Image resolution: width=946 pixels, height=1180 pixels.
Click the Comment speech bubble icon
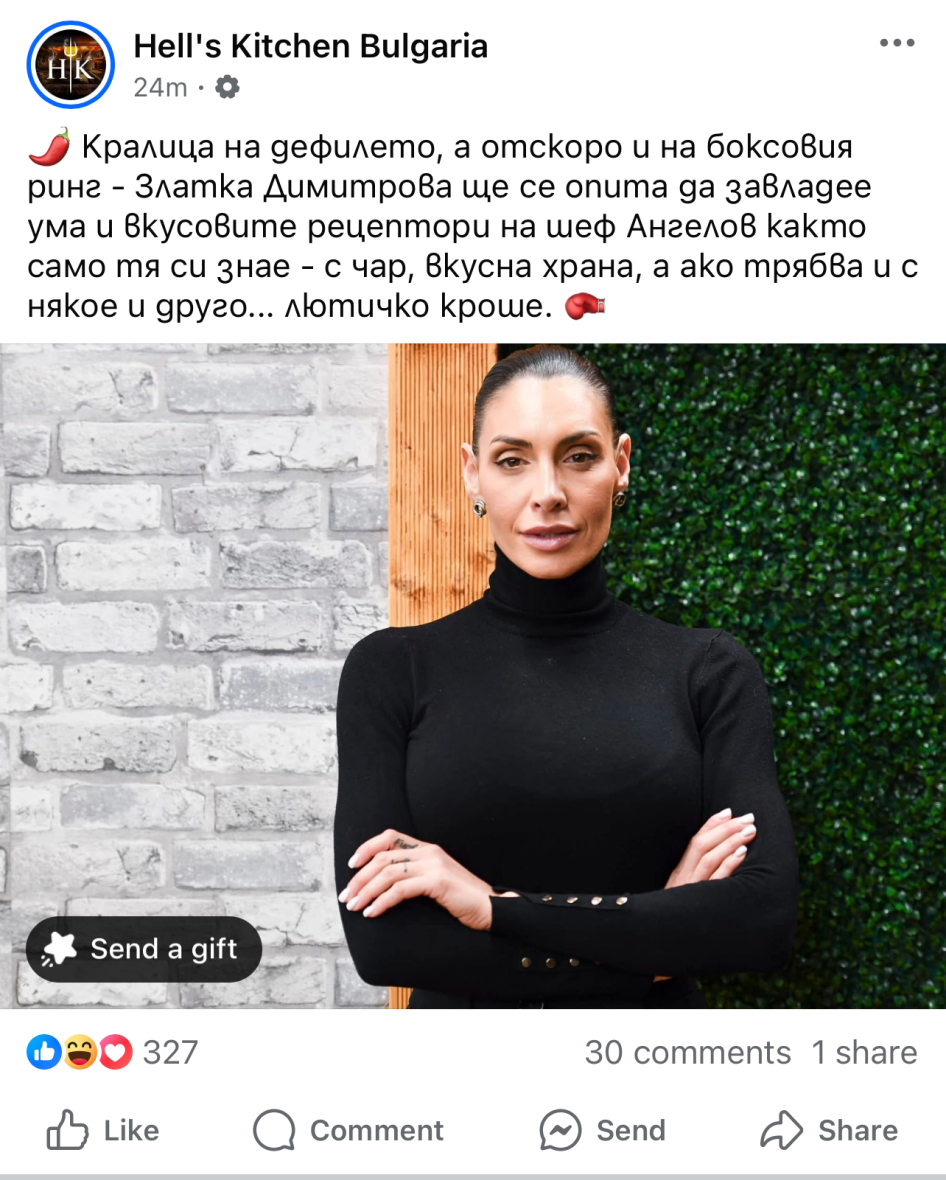[274, 1130]
